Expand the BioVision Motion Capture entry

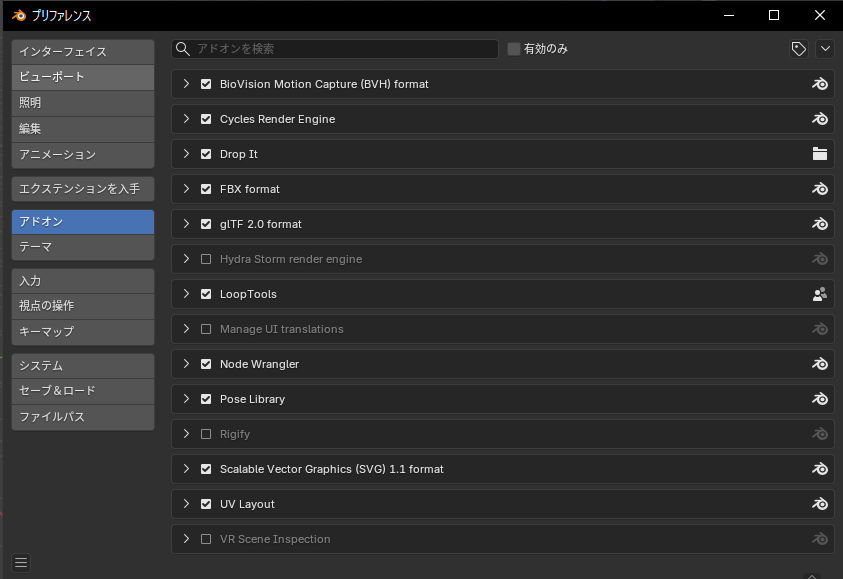186,84
